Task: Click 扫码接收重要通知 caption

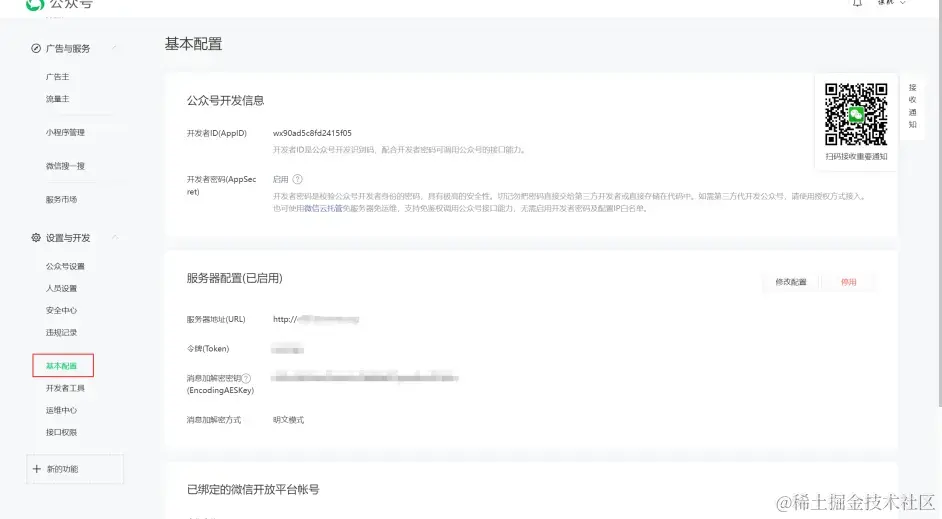Action: [856, 157]
